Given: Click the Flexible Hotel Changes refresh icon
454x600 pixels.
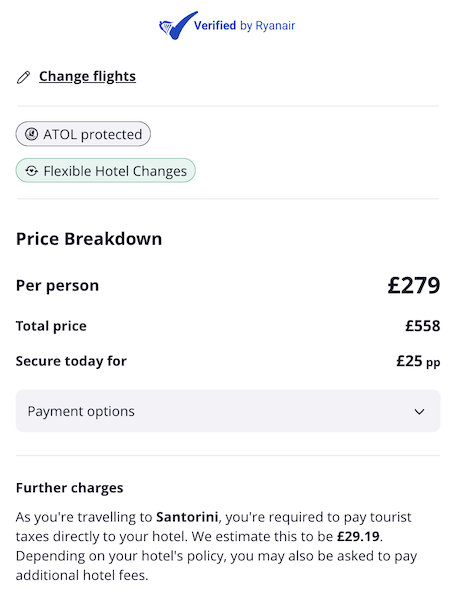Looking at the screenshot, I should (31, 171).
